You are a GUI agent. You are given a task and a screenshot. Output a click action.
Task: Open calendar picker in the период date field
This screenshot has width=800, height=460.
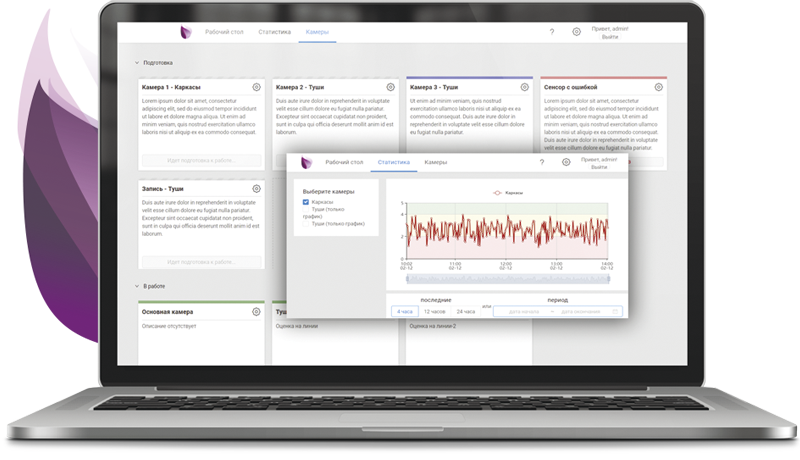click(616, 312)
